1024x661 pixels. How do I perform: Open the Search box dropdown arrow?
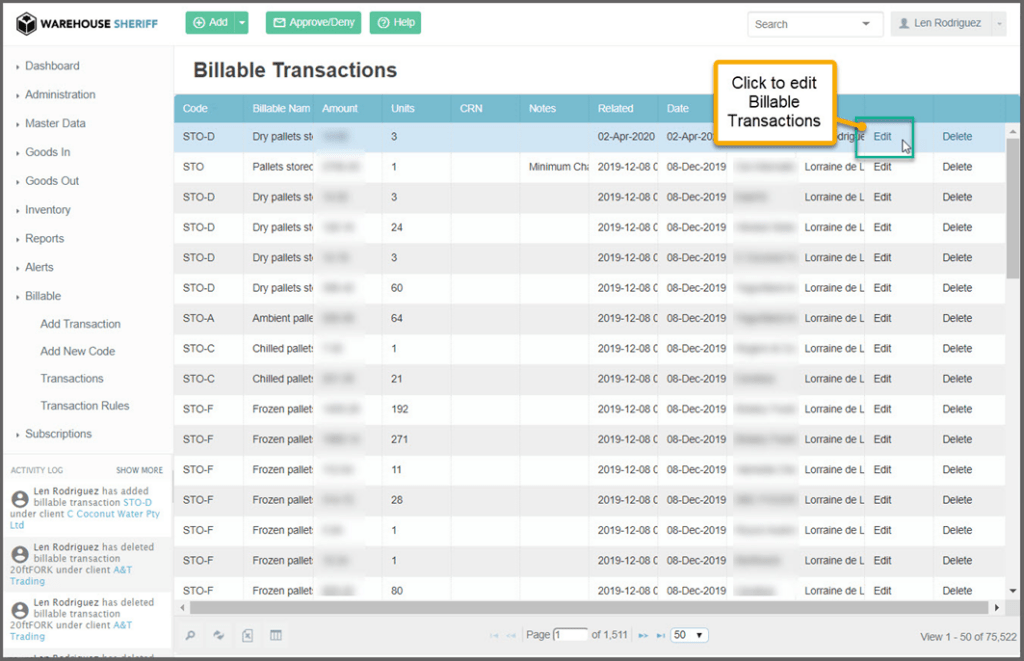(x=865, y=24)
